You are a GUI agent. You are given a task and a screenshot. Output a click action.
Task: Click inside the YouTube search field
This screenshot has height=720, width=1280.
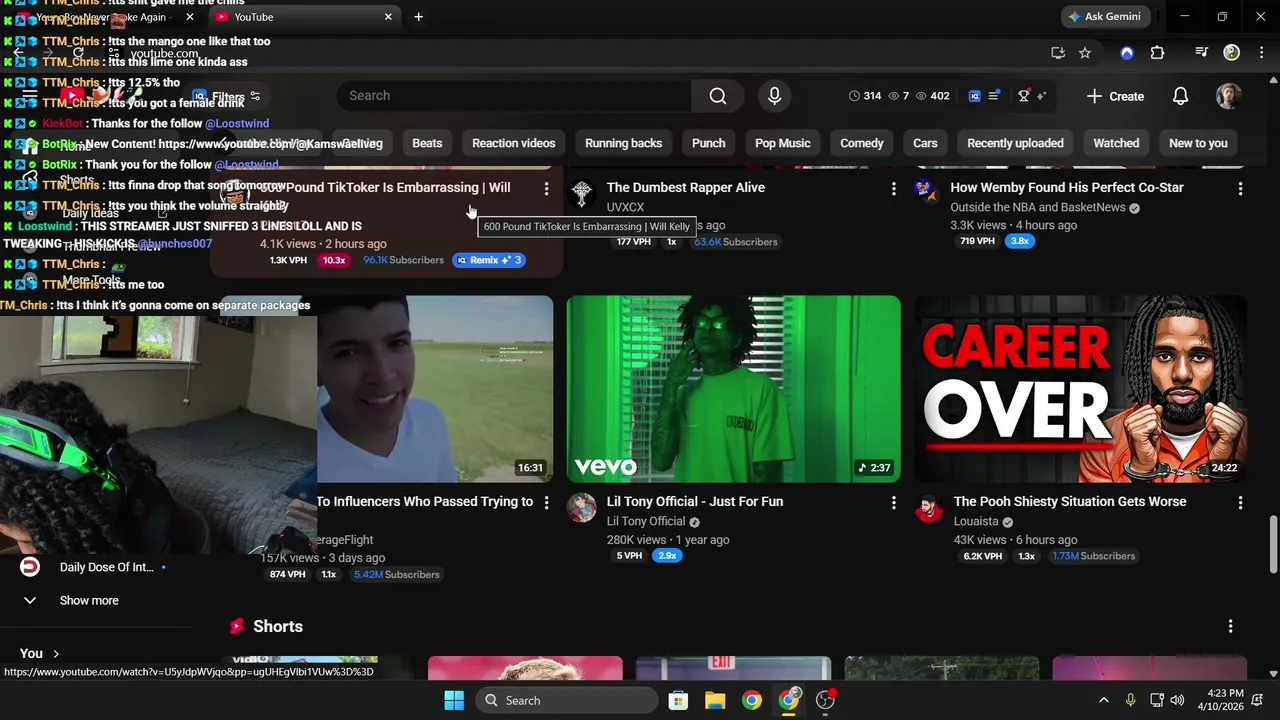(x=514, y=96)
